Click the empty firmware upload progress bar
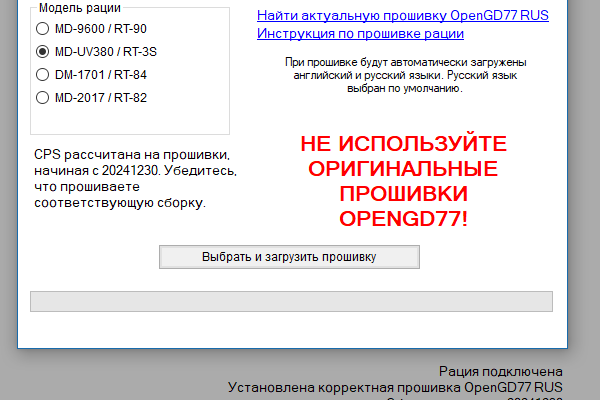600x400 pixels. pyautogui.click(x=291, y=301)
